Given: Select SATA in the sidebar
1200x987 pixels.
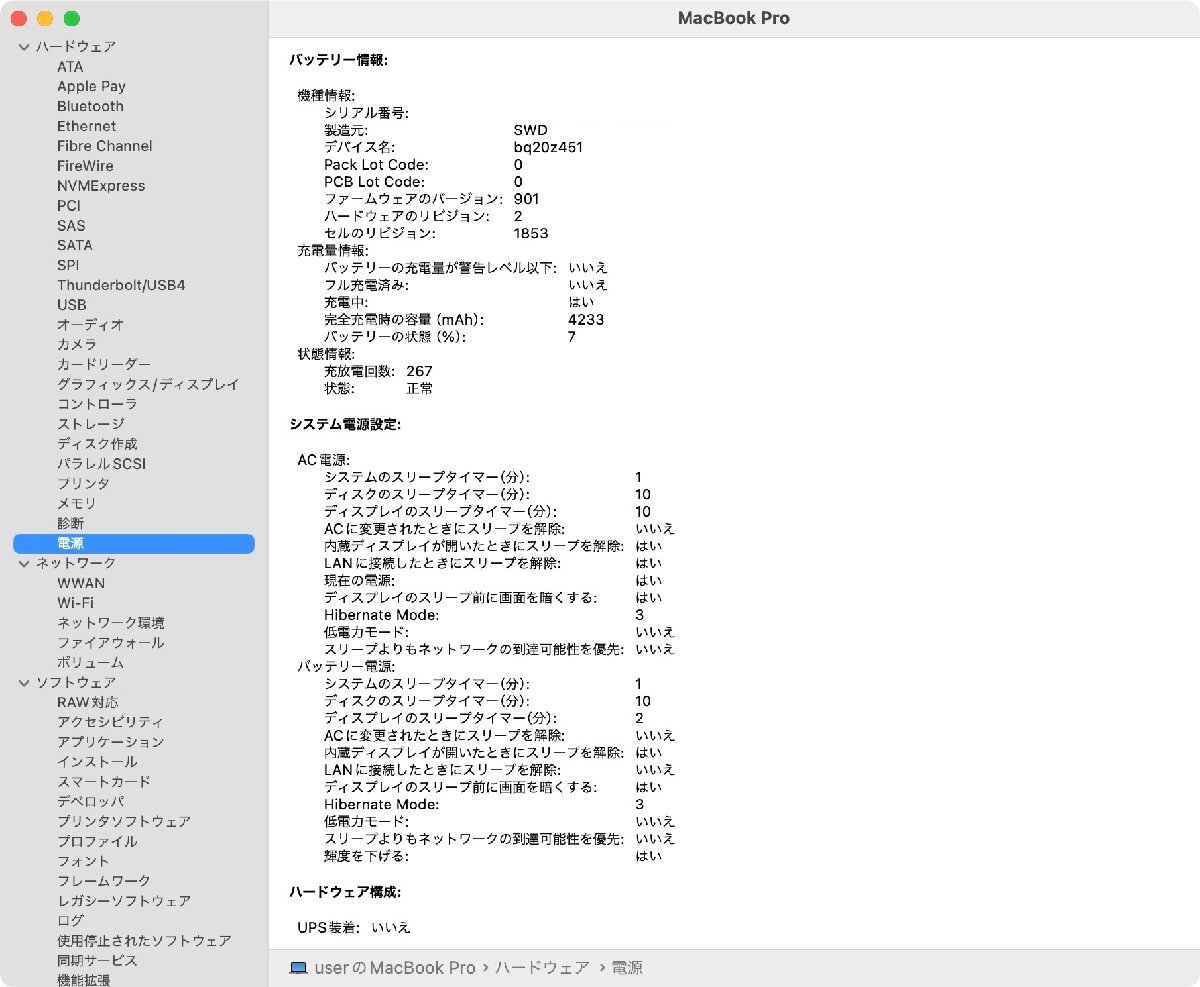Looking at the screenshot, I should pos(74,245).
